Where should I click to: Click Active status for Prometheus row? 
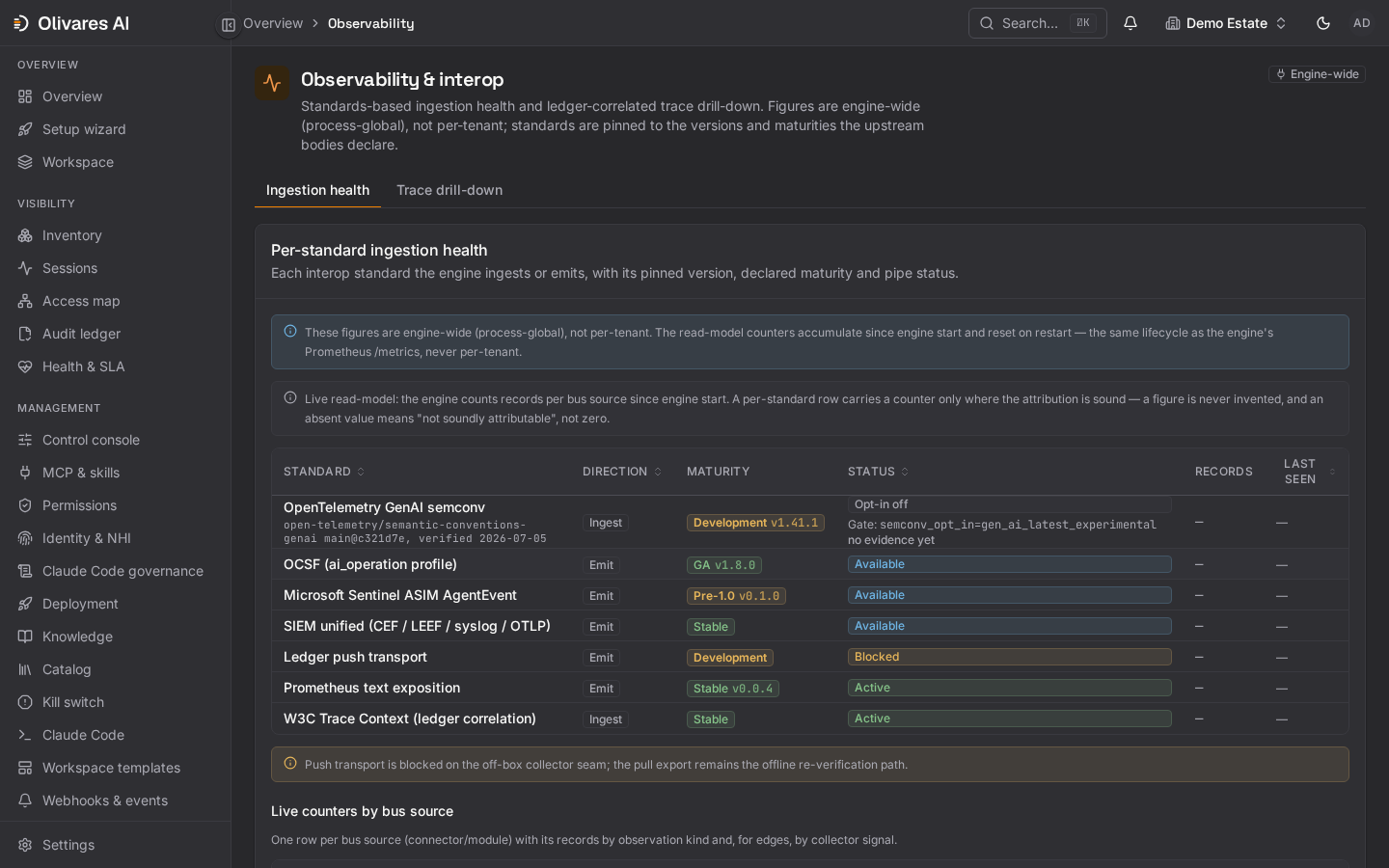[1009, 688]
